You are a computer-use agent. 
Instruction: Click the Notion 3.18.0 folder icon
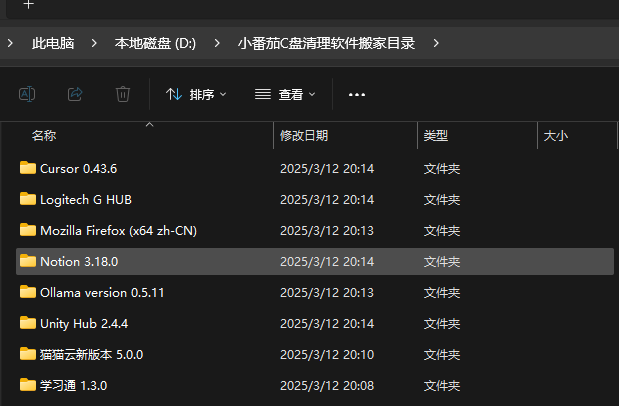point(28,261)
